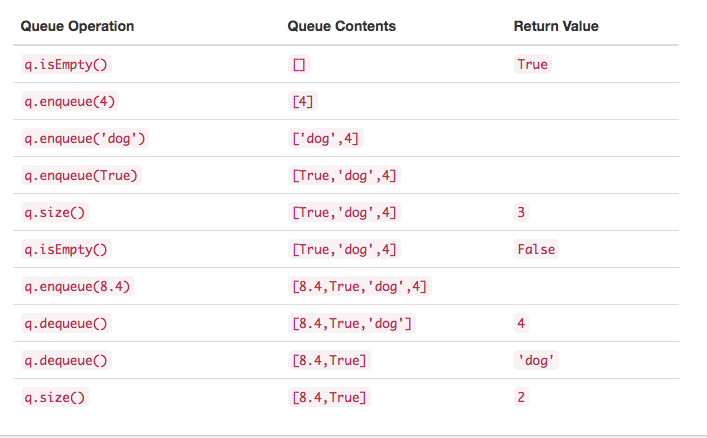Click the return value 4

(x=522, y=323)
